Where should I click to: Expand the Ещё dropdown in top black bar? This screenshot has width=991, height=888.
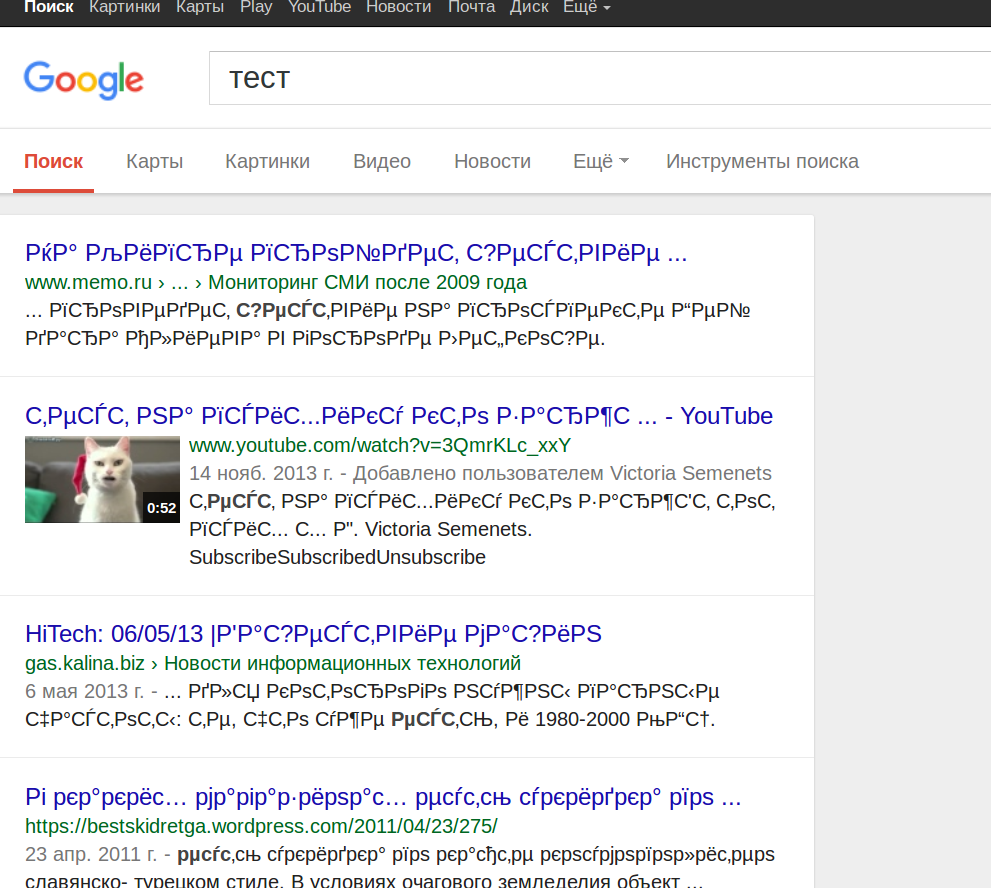coord(587,8)
